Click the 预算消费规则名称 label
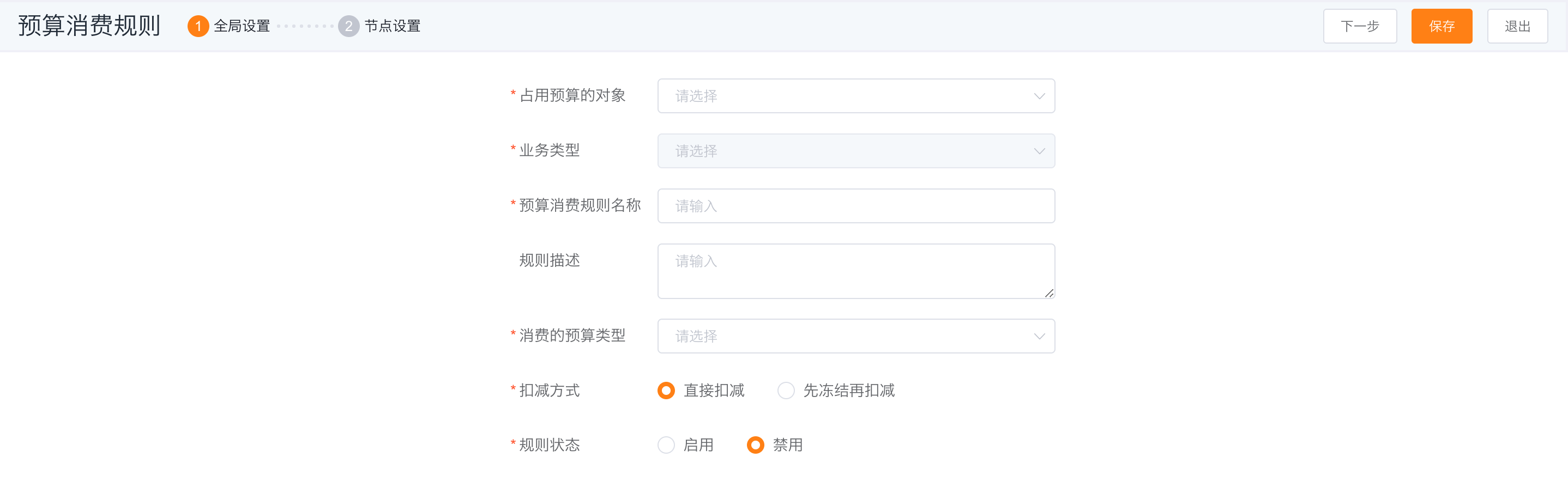The width and height of the screenshot is (1568, 500). coord(580,205)
